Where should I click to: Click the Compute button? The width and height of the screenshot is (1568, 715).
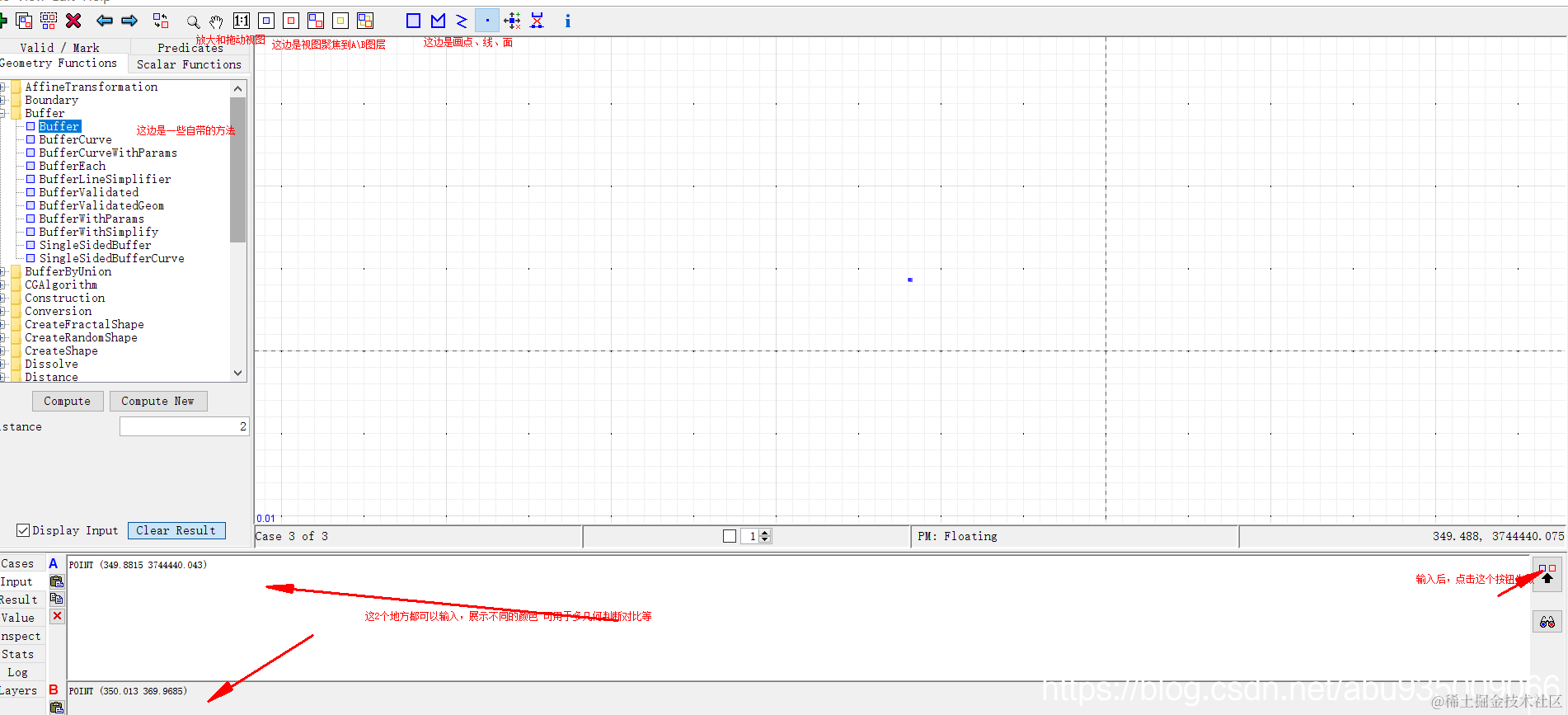tap(68, 401)
